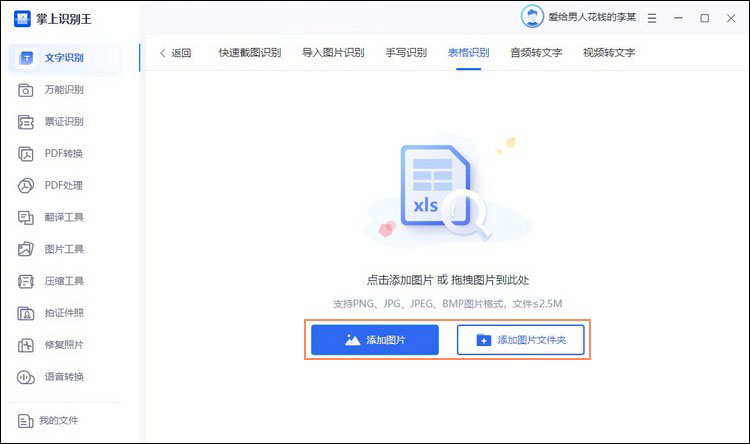The image size is (750, 444).
Task: Open 翻译工具 via its icon
Action: 25,218
